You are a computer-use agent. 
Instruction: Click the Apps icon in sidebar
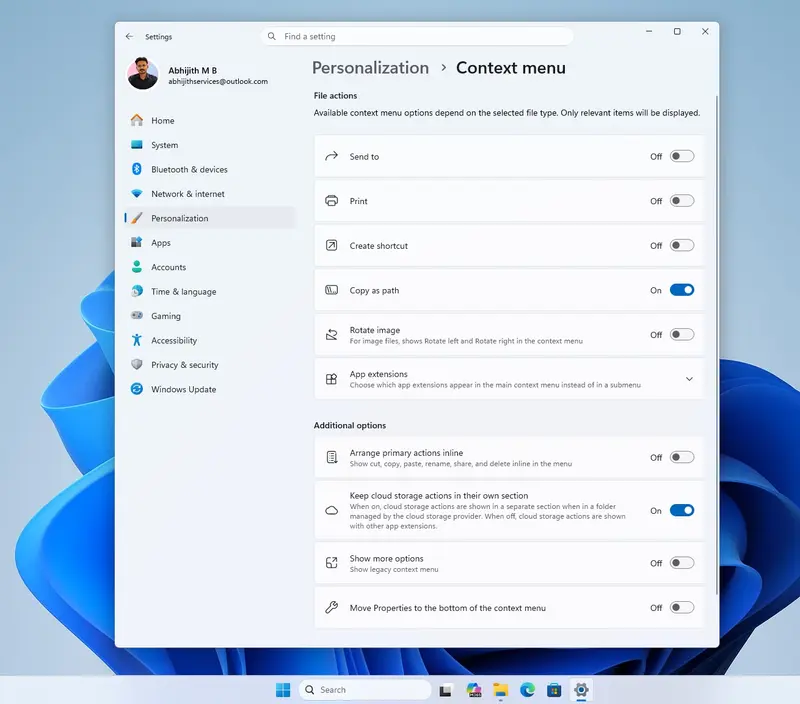click(137, 242)
